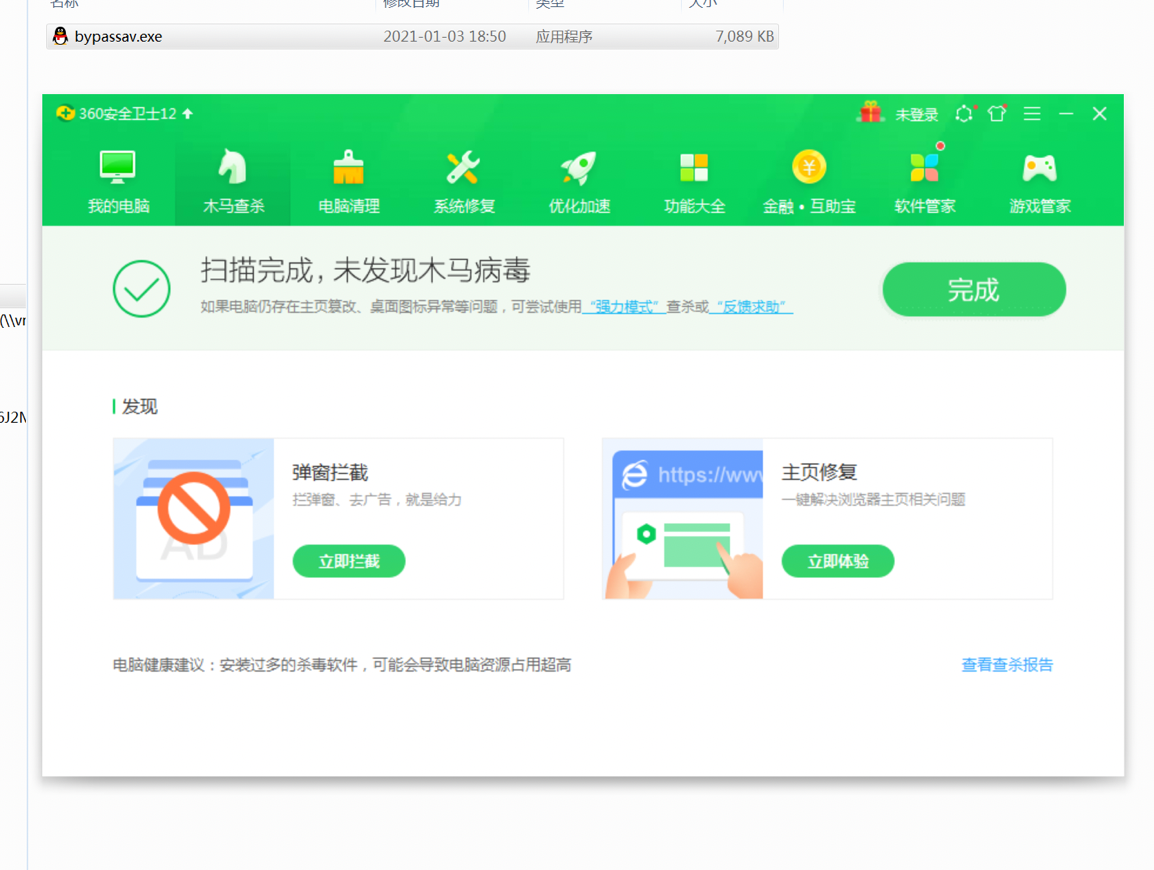Click the skin shirt icon in title bar
Screen dimensions: 1154x870
point(997,113)
